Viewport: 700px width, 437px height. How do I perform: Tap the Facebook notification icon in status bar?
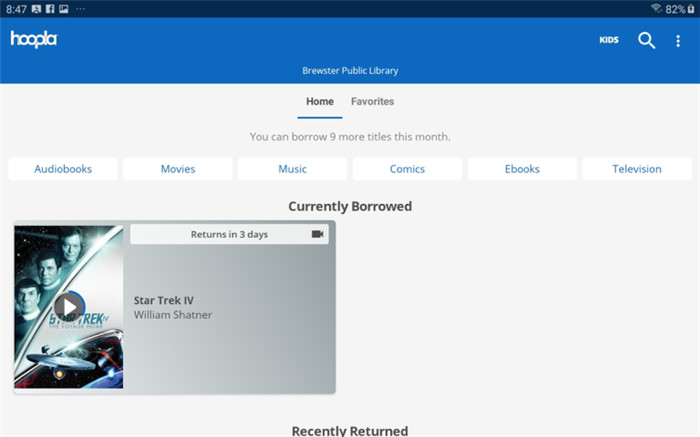[x=50, y=9]
